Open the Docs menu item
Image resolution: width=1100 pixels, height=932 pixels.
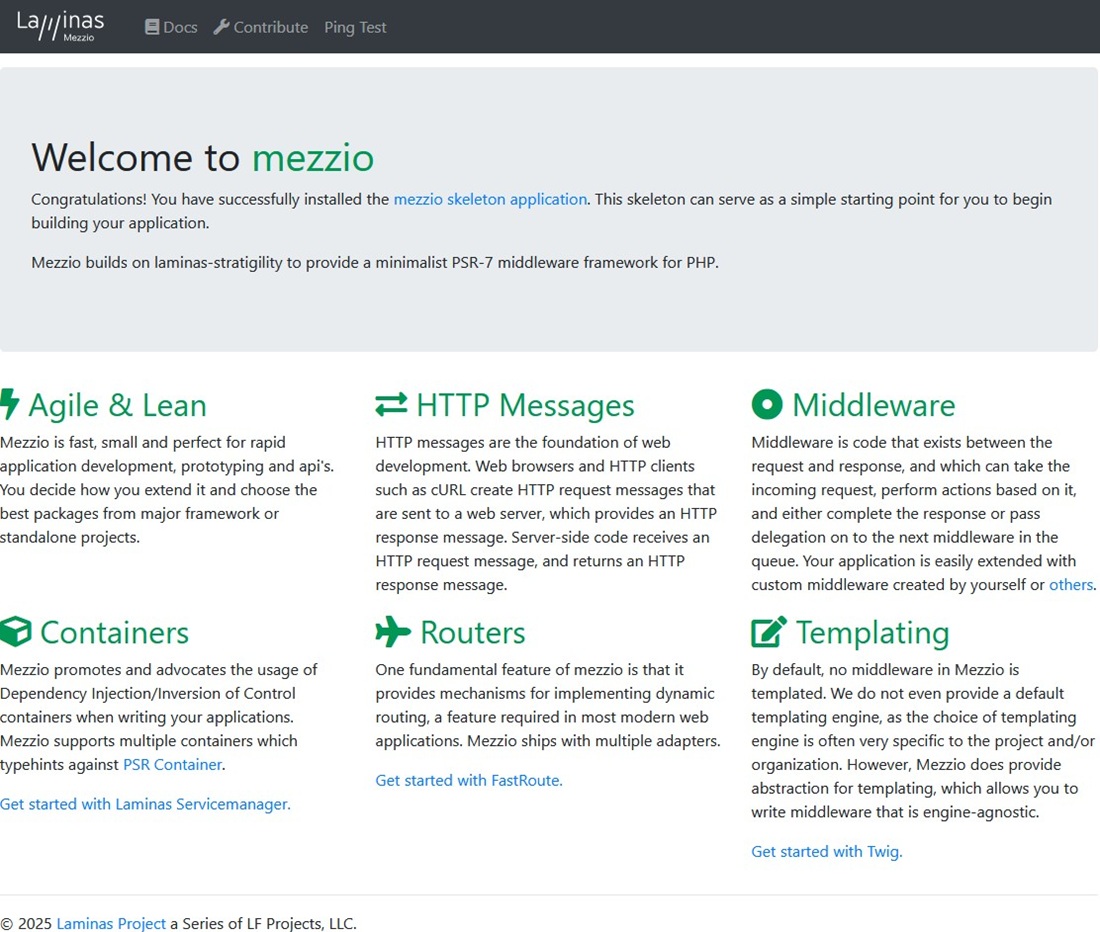tap(171, 27)
